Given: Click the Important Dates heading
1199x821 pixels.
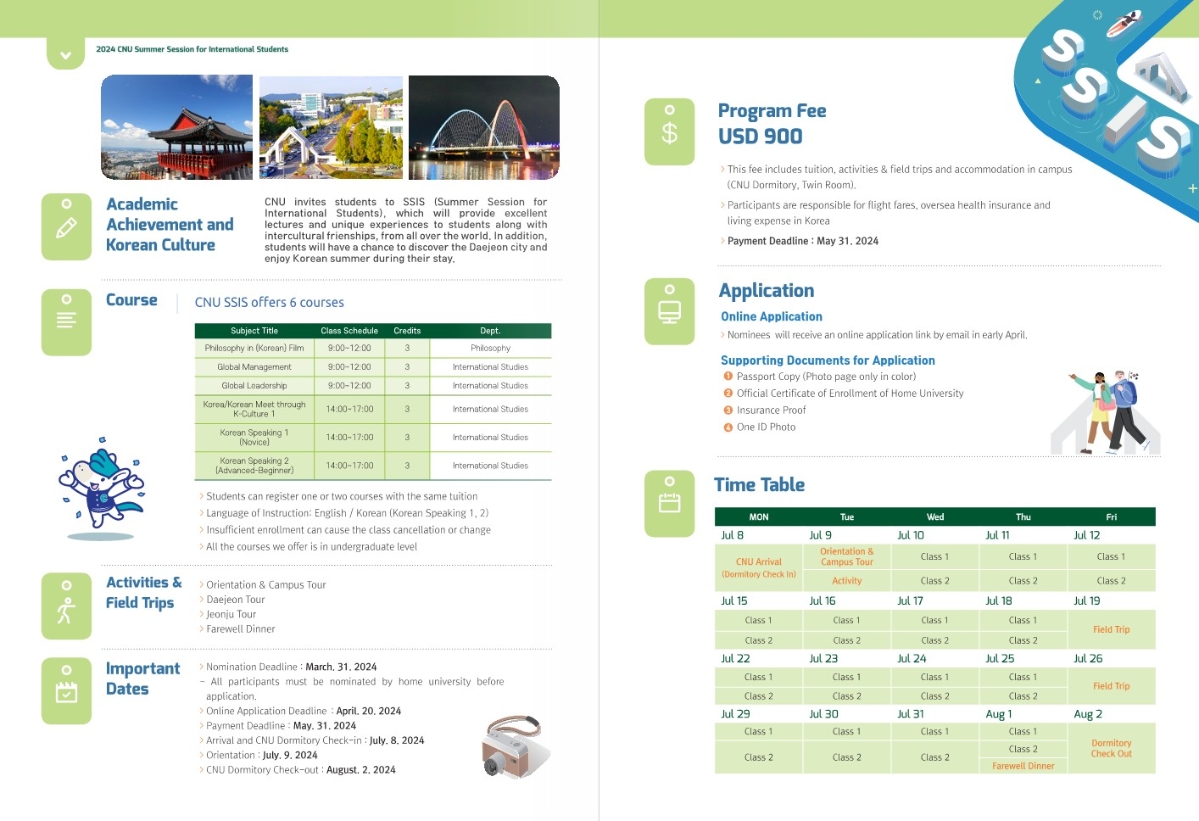Looking at the screenshot, I should click(x=142, y=679).
